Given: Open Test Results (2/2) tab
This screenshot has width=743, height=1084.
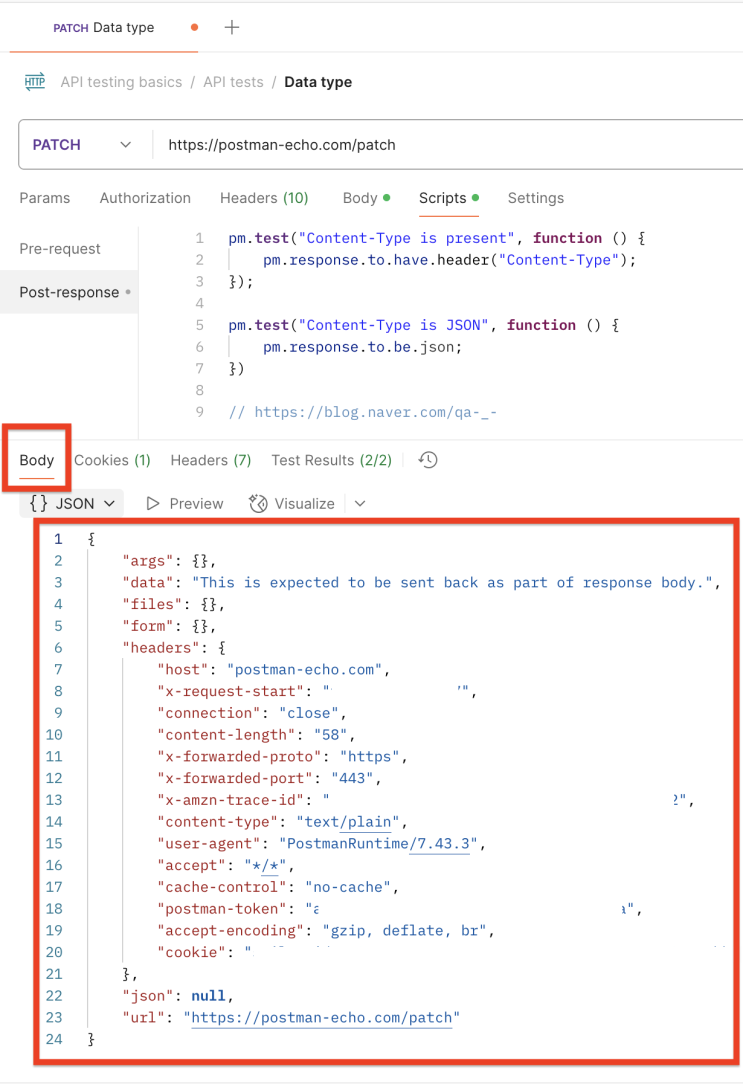Looking at the screenshot, I should pos(332,460).
